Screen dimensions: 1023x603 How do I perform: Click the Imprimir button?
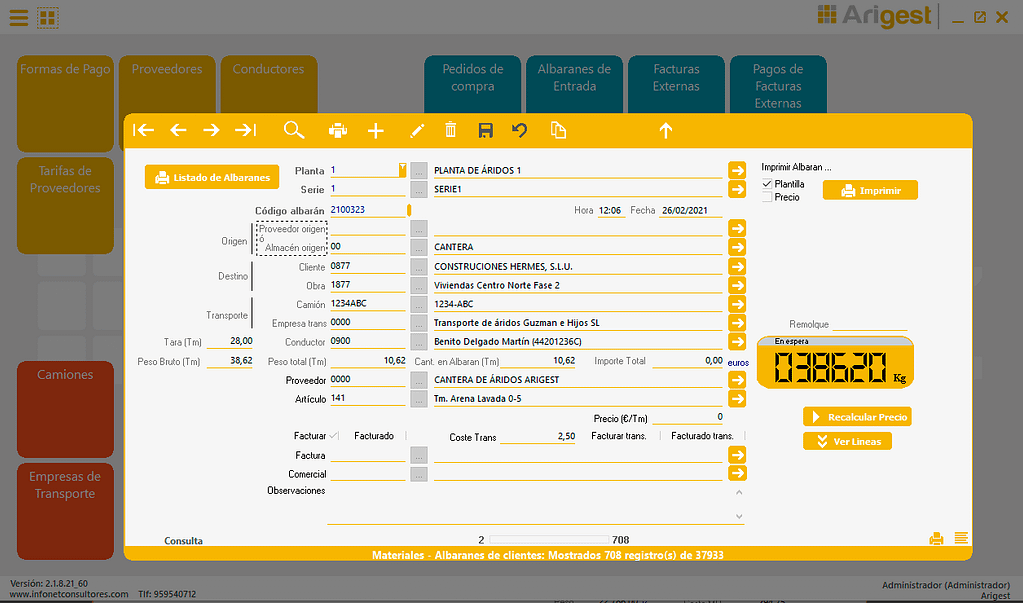tap(870, 190)
